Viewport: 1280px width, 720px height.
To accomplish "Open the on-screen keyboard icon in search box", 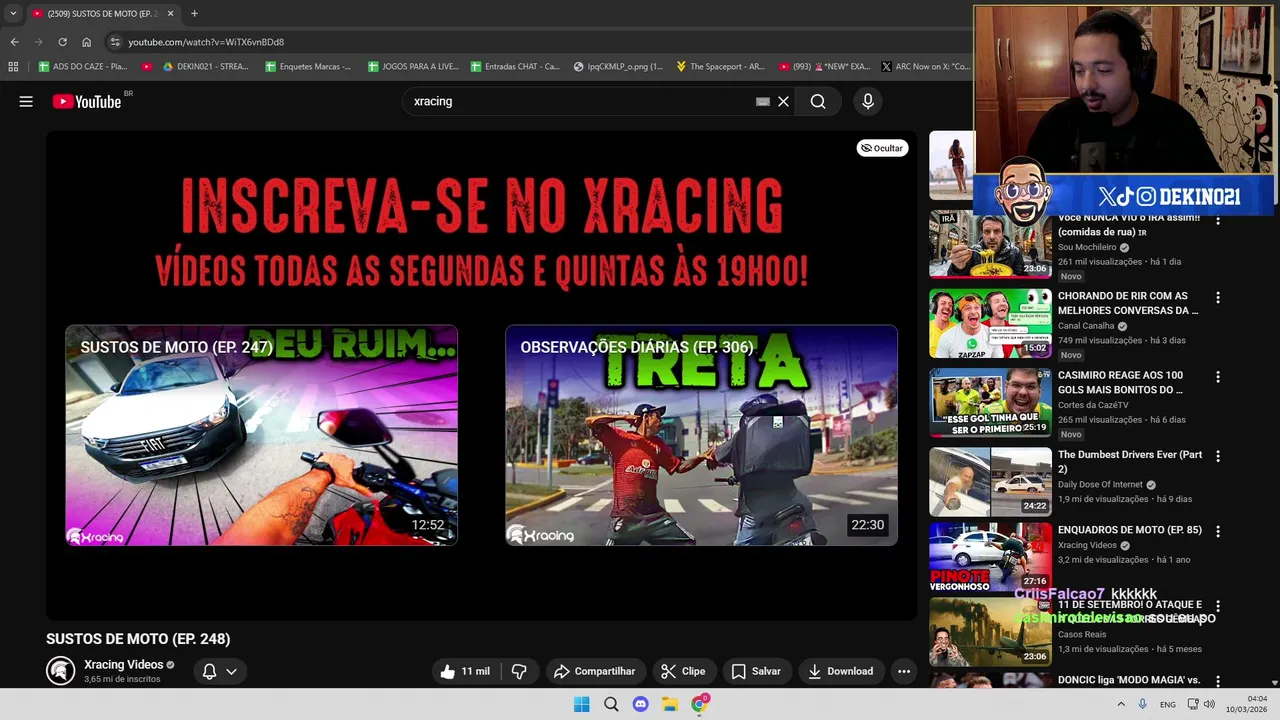I will pos(763,101).
